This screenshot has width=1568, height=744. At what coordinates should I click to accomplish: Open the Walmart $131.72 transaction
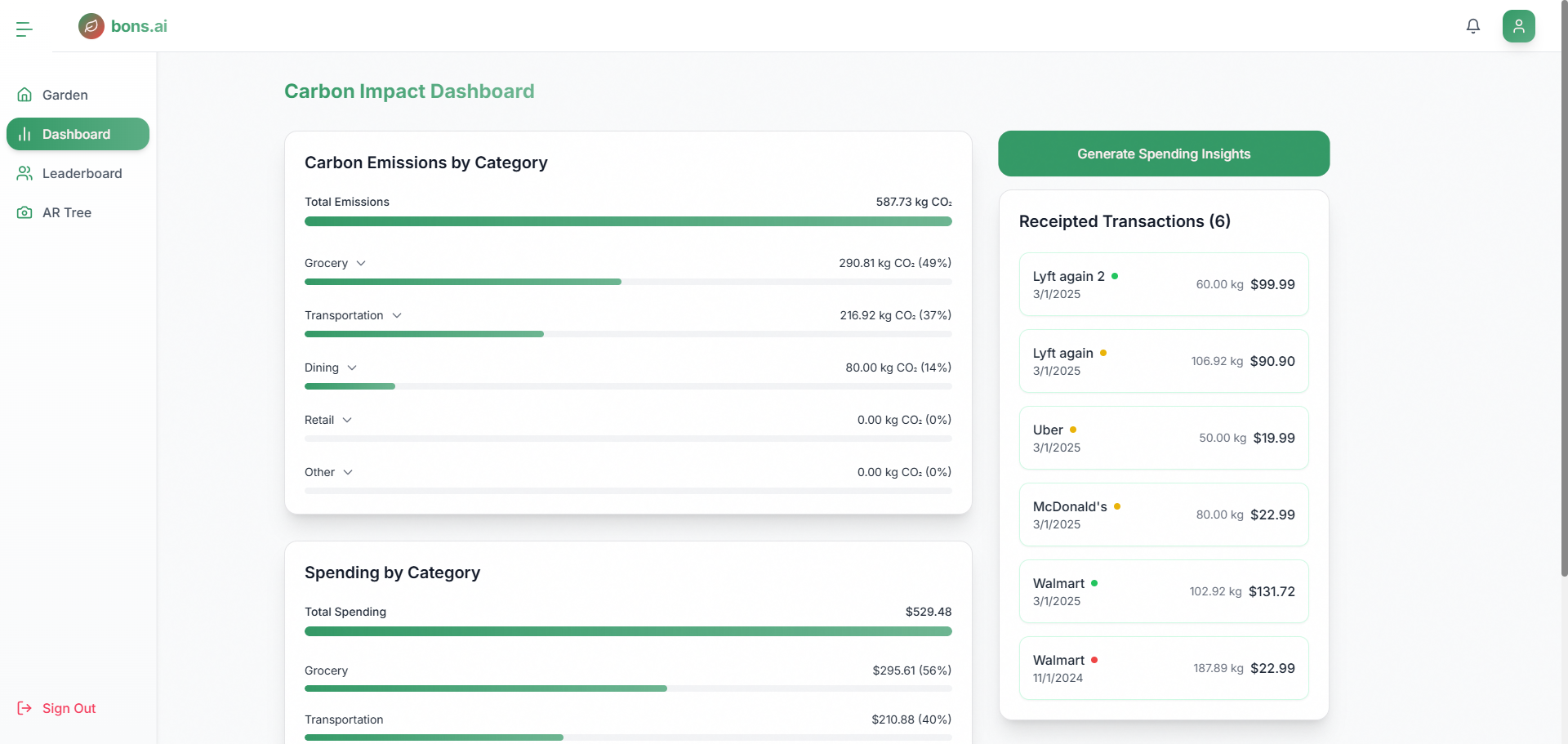point(1164,591)
